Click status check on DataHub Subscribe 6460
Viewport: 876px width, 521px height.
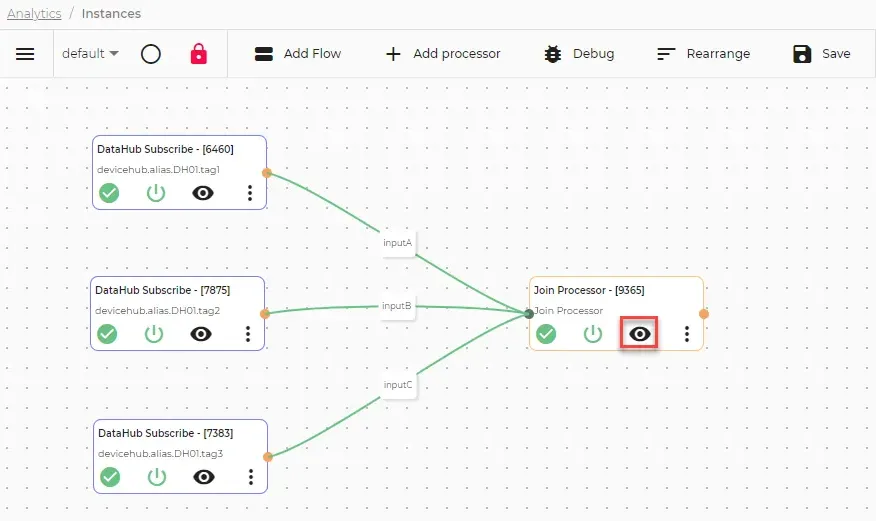(109, 193)
